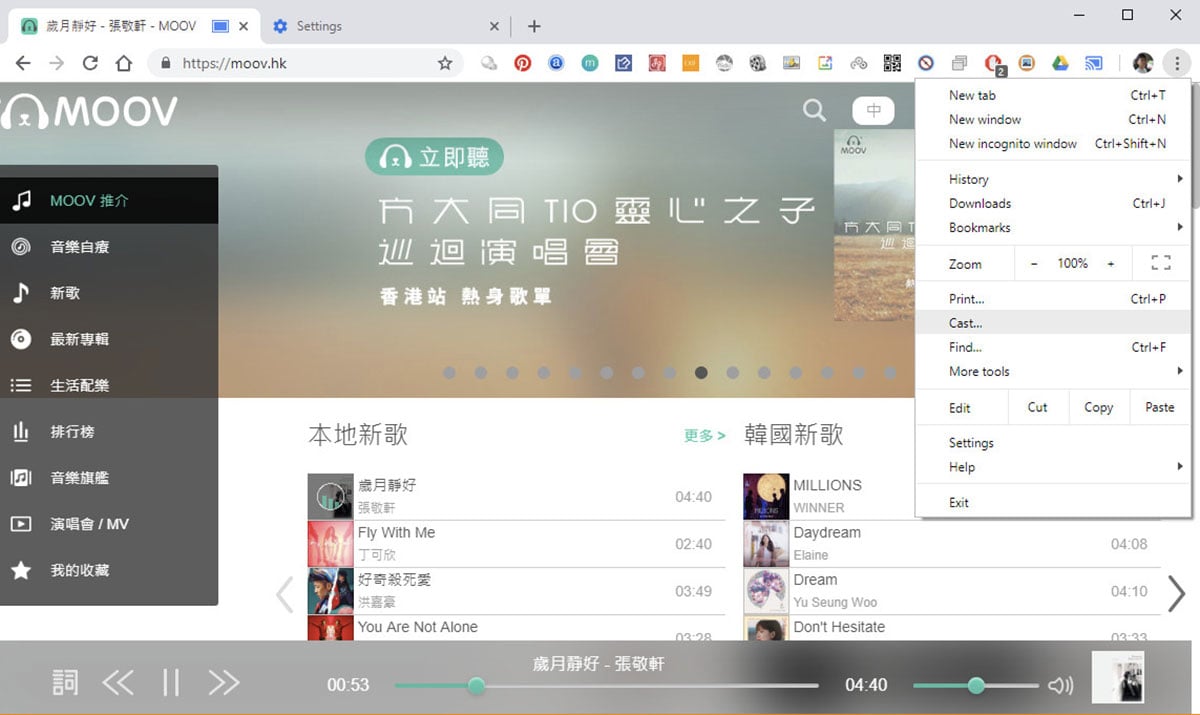Viewport: 1200px width, 715px height.
Task: Pause the current song
Action: point(171,683)
